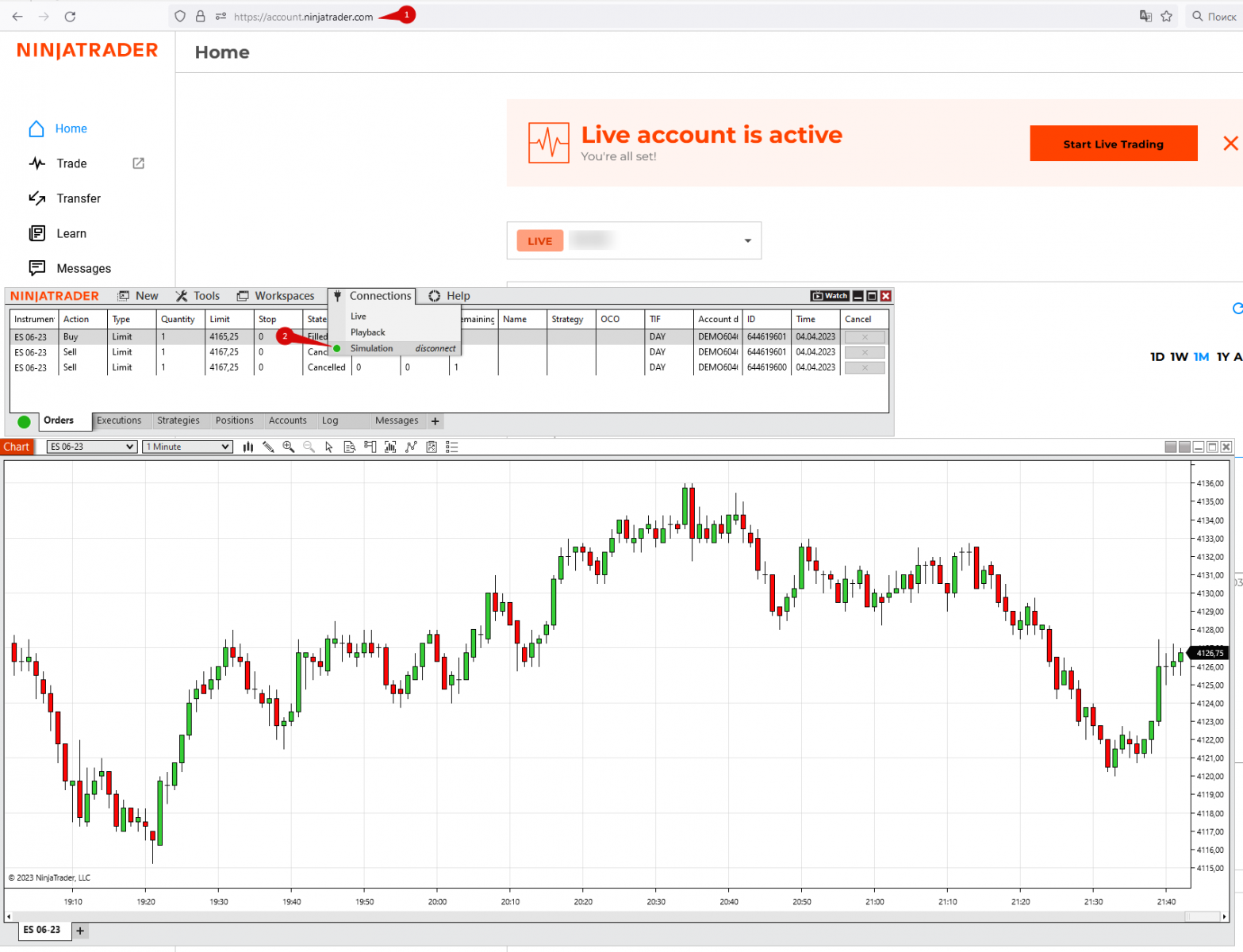Click the padlock site security icon
Viewport: 1243px width, 952px height.
tap(201, 16)
